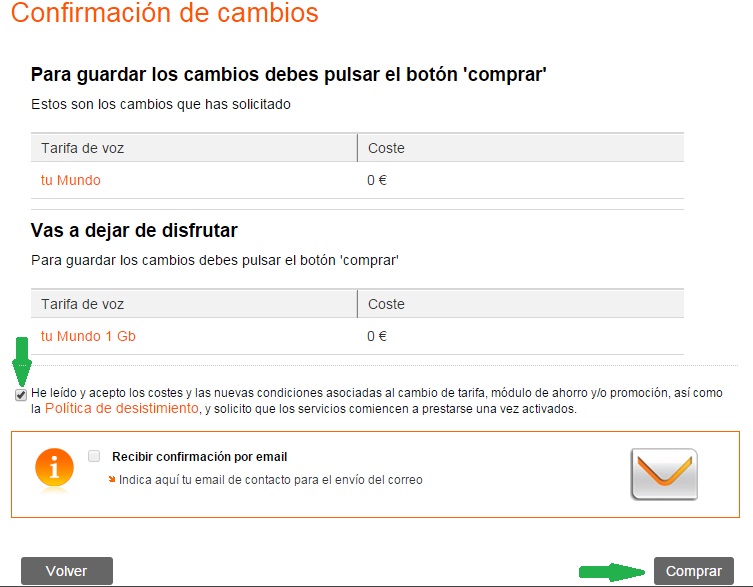Uncheck the 'He leído y acepto' terms checkbox
Viewport: 753px width, 587px height.
coord(21,394)
